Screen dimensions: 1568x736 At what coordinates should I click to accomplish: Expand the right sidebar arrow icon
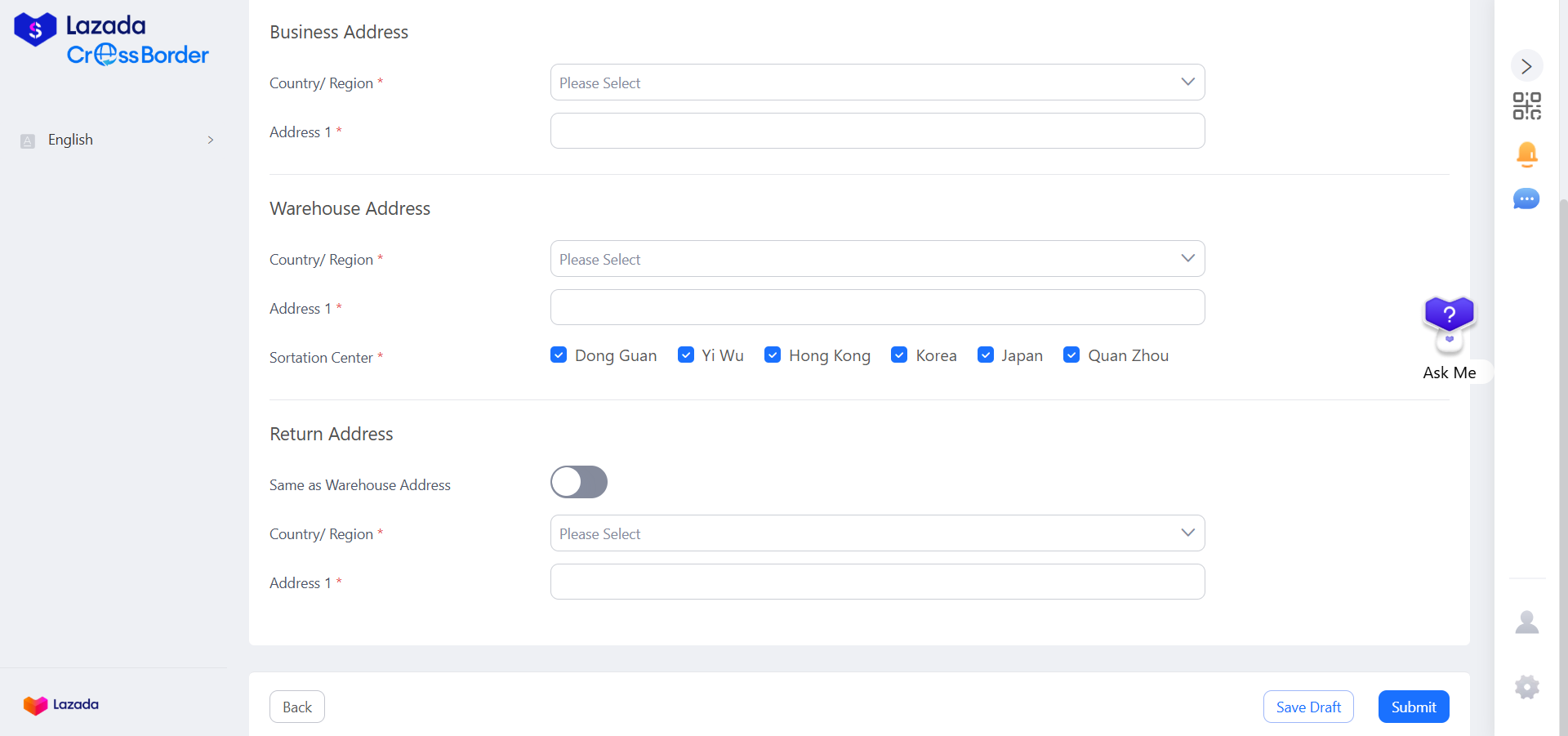point(1526,66)
